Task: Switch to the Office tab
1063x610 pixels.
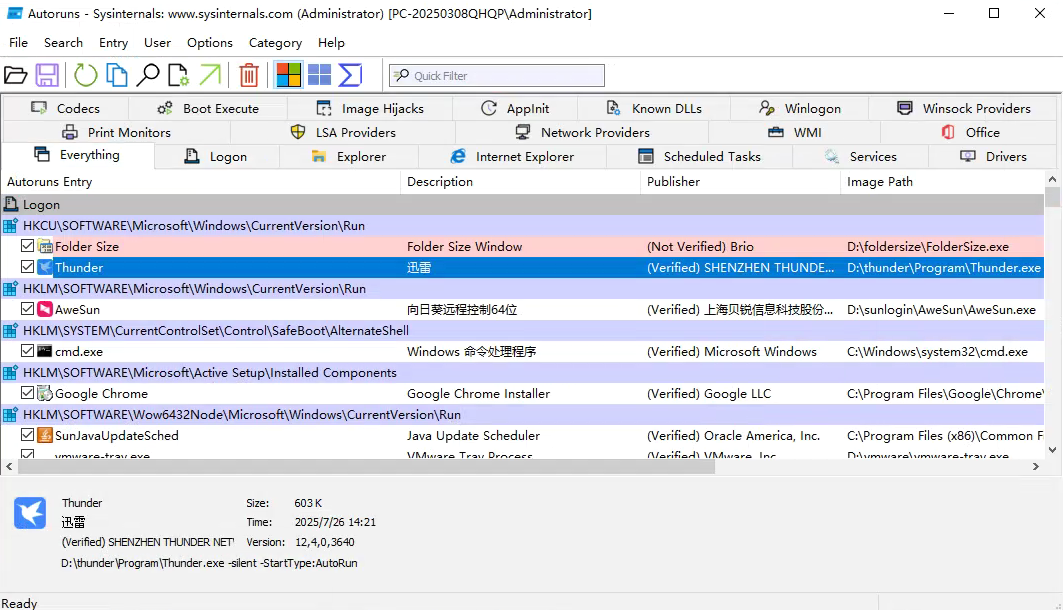Action: [970, 132]
